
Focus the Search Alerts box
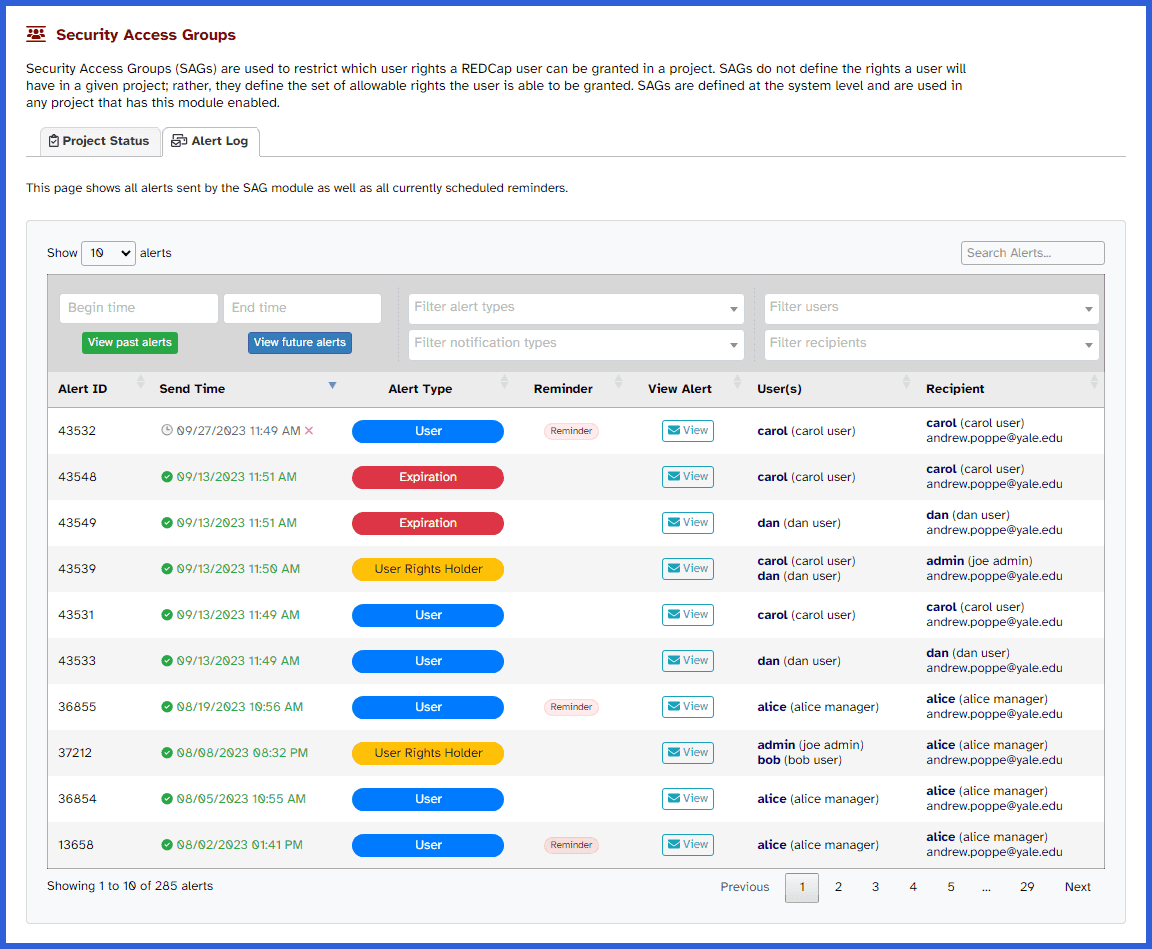1032,253
